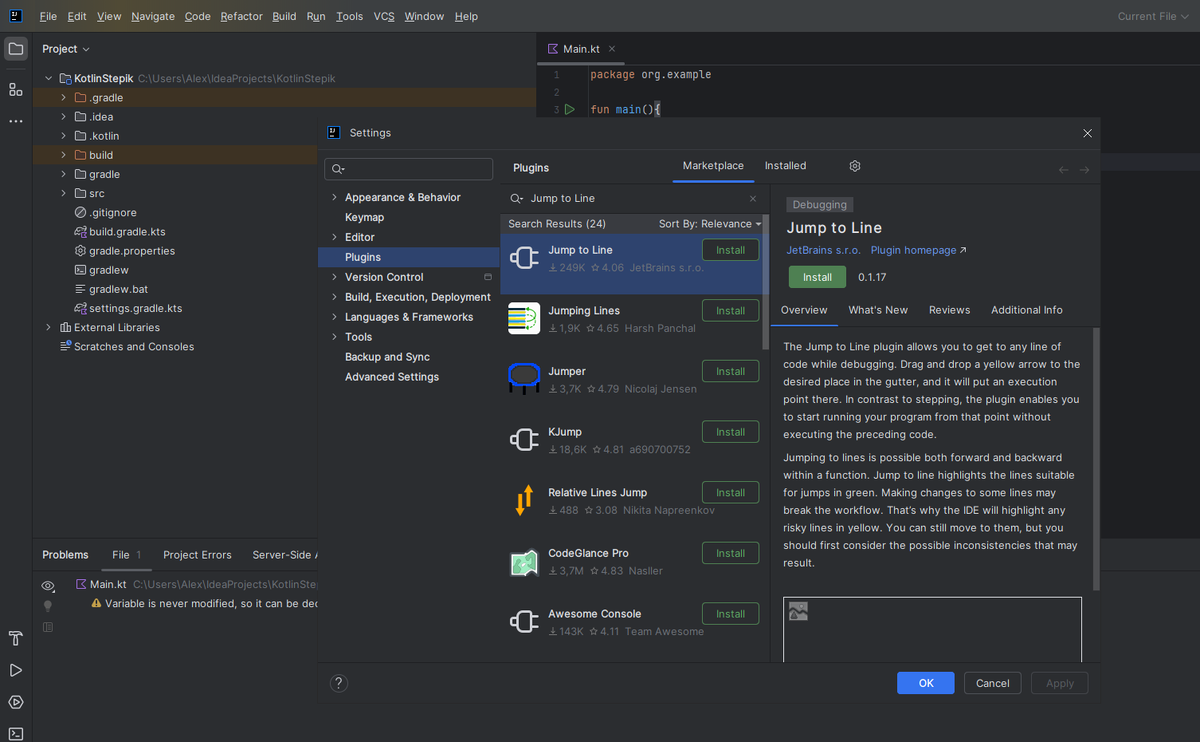Open Settings help question mark
Screen dimensions: 1200x742
coord(339,683)
